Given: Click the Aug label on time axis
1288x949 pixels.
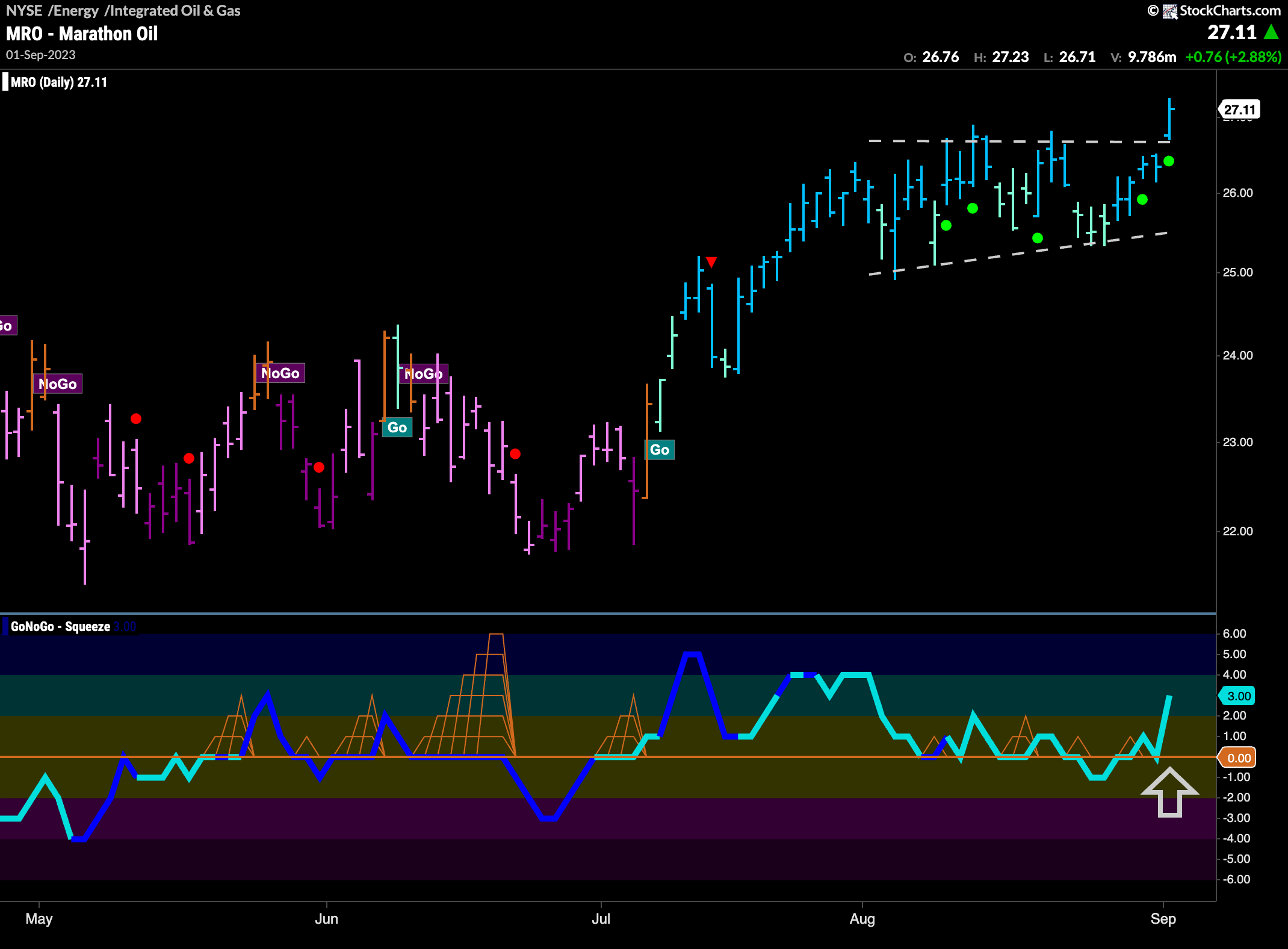Looking at the screenshot, I should [862, 919].
